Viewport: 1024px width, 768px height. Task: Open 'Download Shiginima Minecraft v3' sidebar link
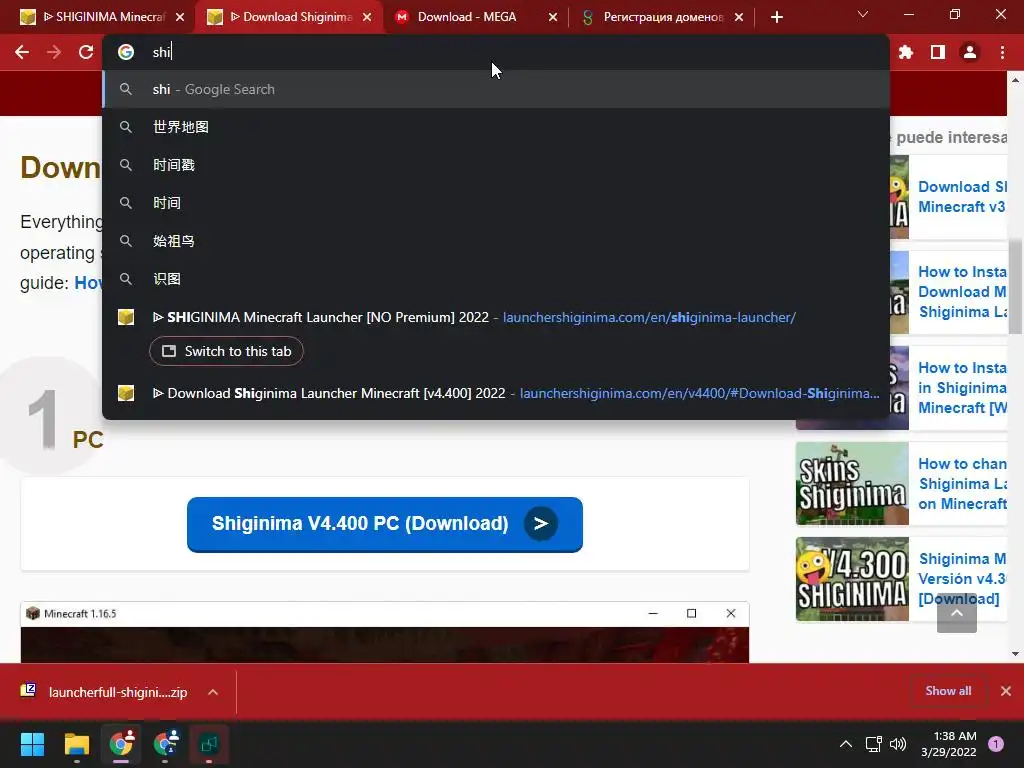click(x=961, y=197)
